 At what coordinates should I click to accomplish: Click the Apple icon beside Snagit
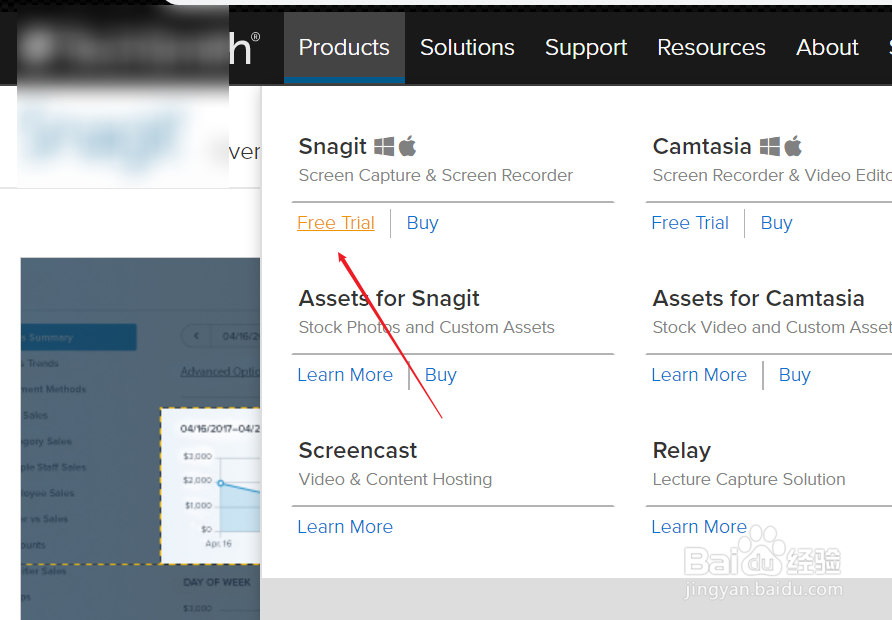pos(407,146)
